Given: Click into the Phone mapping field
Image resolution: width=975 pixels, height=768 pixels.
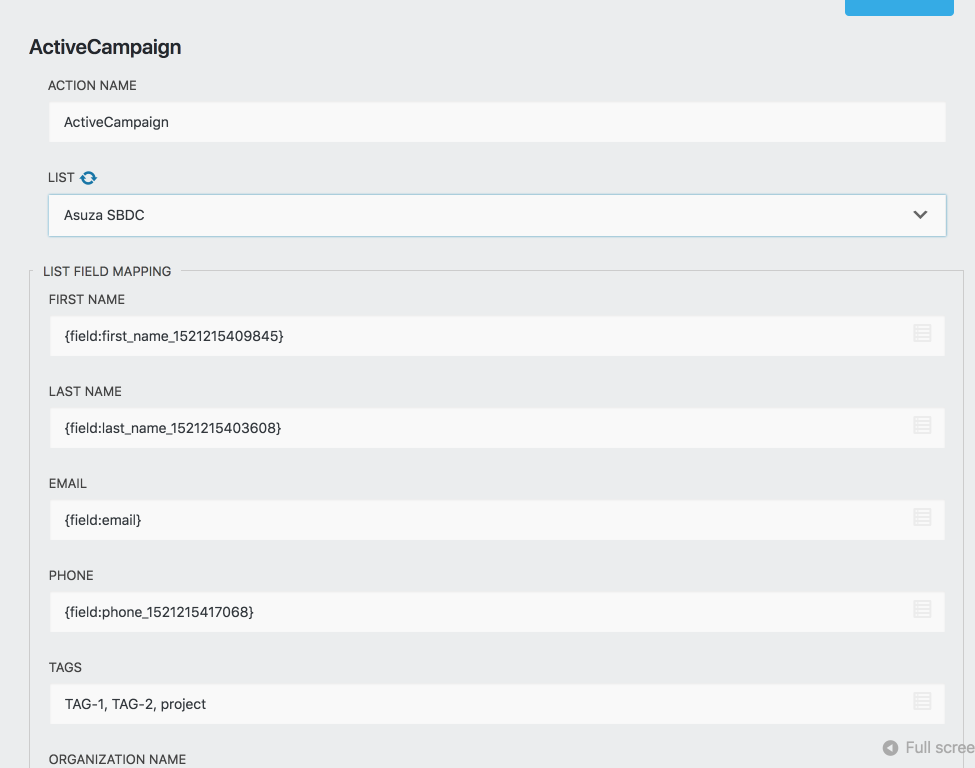Looking at the screenshot, I should [480, 612].
